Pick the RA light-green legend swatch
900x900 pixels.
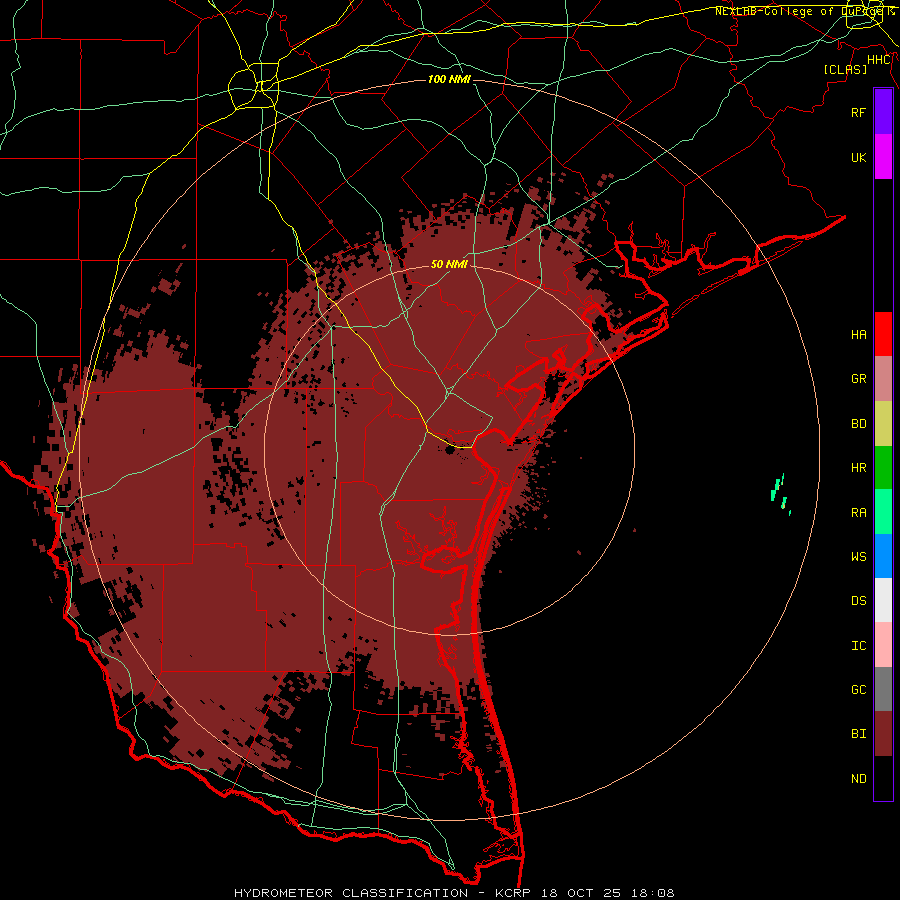pyautogui.click(x=883, y=512)
